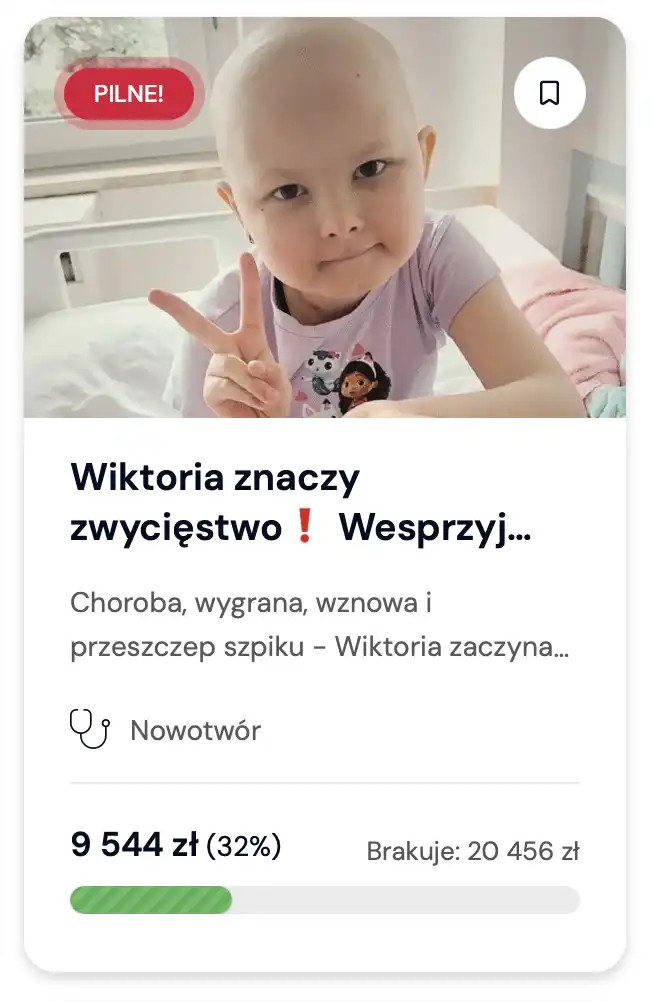Viewport: 654px width, 1002px height.
Task: Click the divider line above the amount
Action: point(325,782)
